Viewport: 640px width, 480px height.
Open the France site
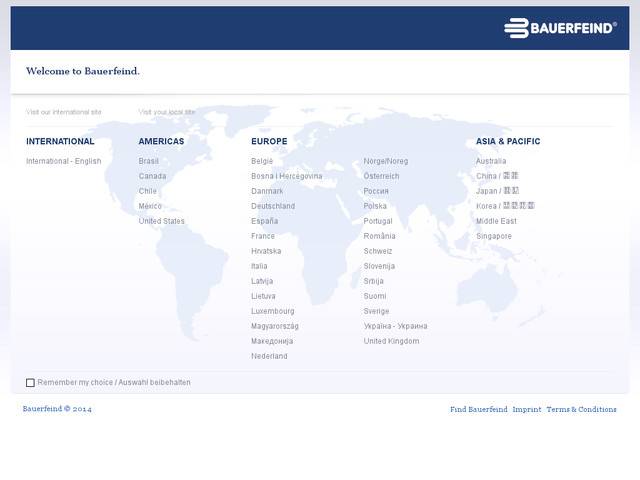pos(263,236)
